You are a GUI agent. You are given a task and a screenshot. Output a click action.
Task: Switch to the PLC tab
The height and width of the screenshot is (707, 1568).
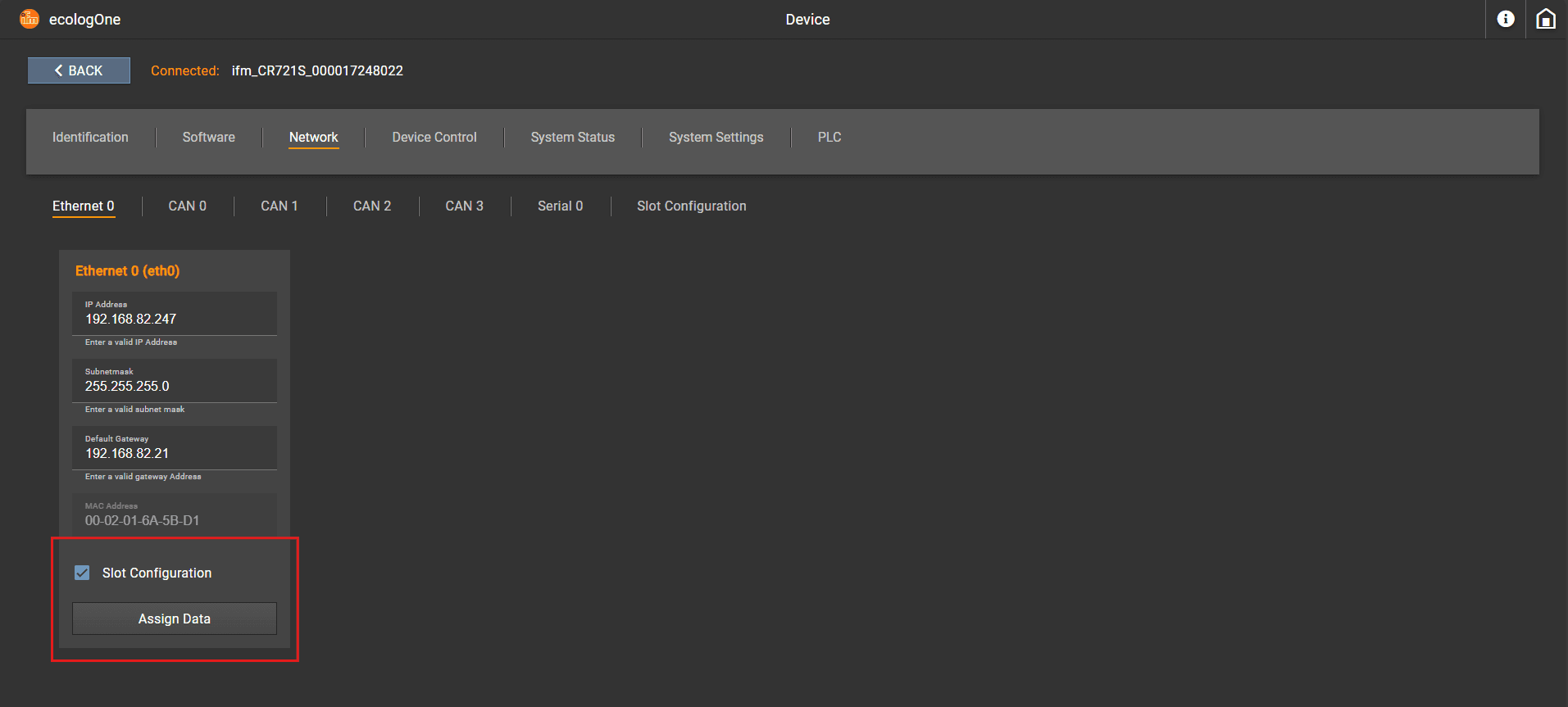point(829,138)
